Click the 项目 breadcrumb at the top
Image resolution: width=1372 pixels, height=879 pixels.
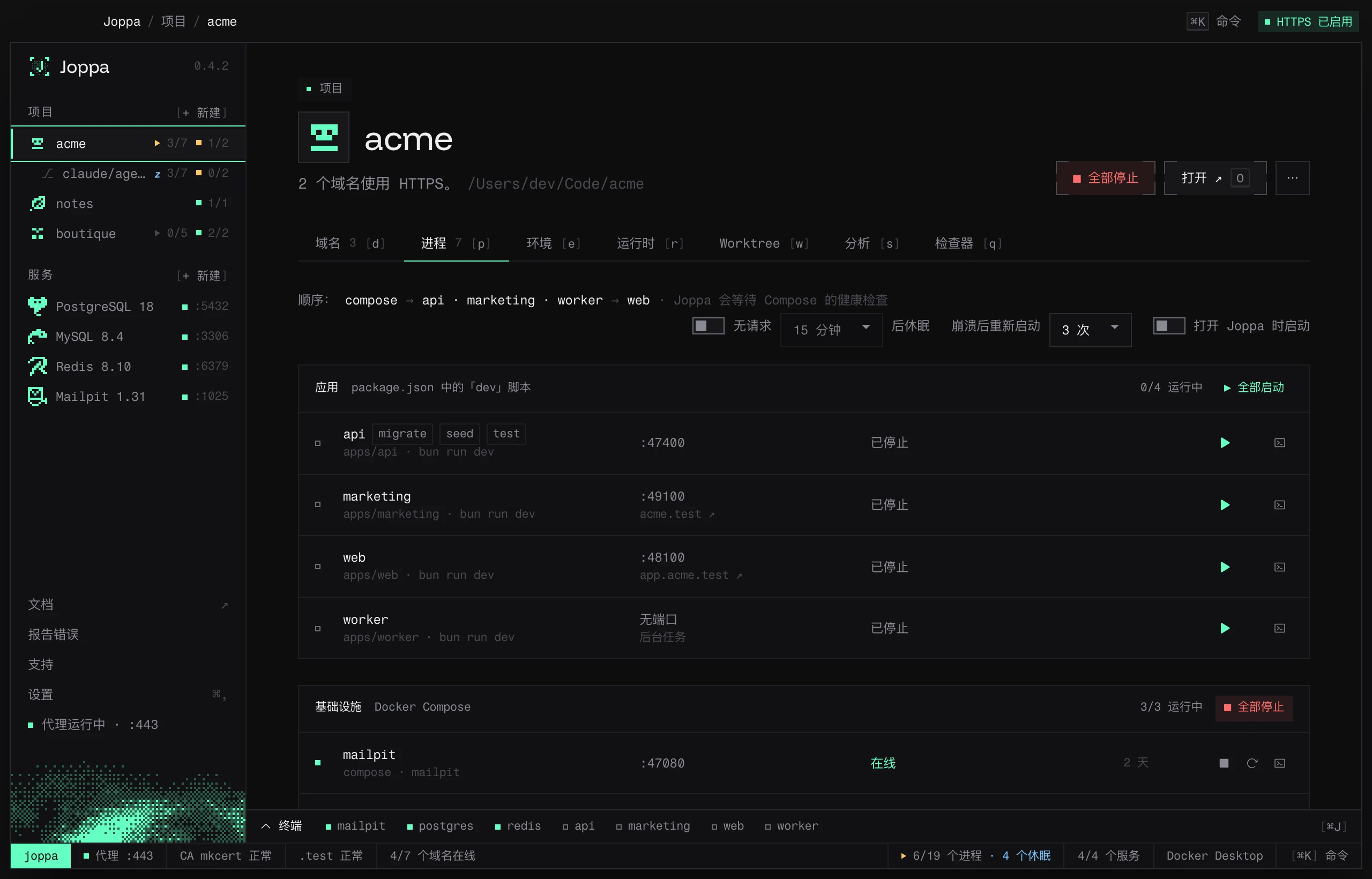pyautogui.click(x=174, y=21)
